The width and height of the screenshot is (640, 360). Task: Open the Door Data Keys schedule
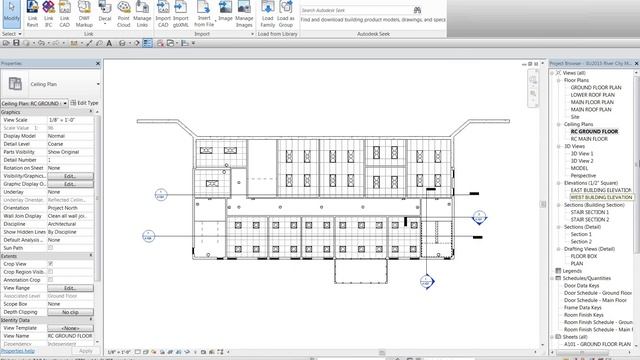[x=582, y=286]
